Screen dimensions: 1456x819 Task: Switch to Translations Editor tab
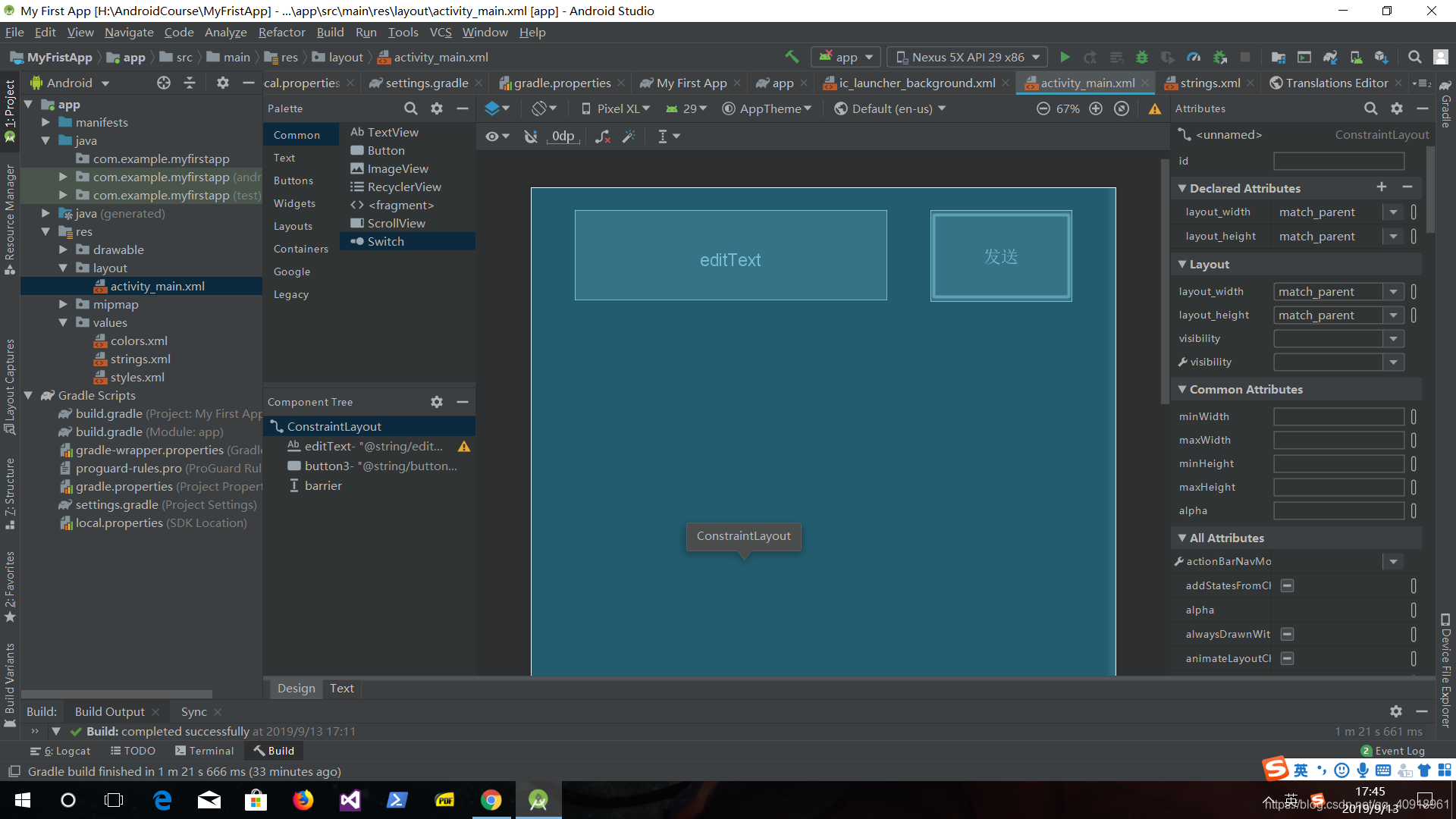pyautogui.click(x=1336, y=83)
